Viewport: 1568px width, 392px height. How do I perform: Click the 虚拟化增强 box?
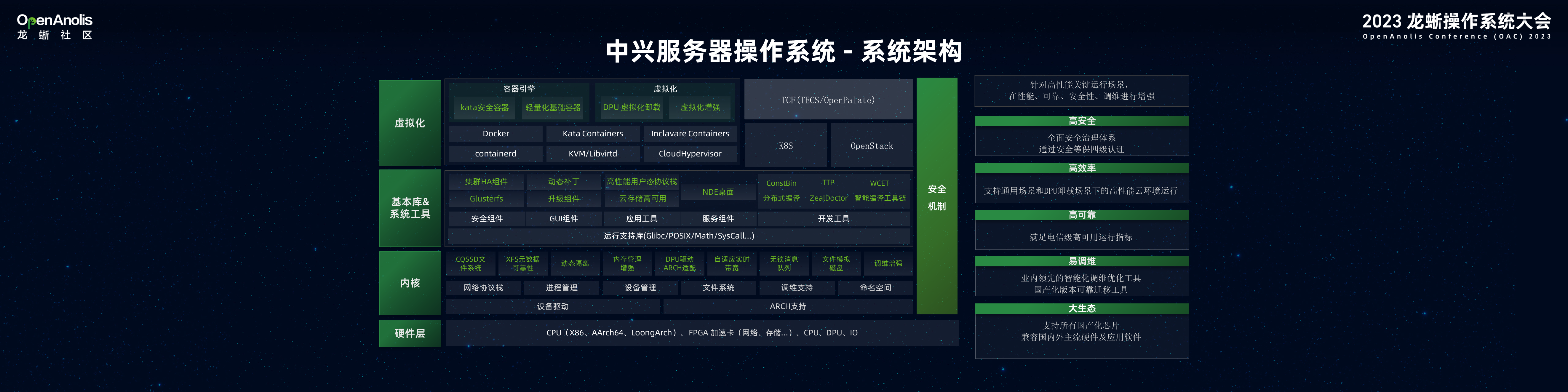point(700,108)
